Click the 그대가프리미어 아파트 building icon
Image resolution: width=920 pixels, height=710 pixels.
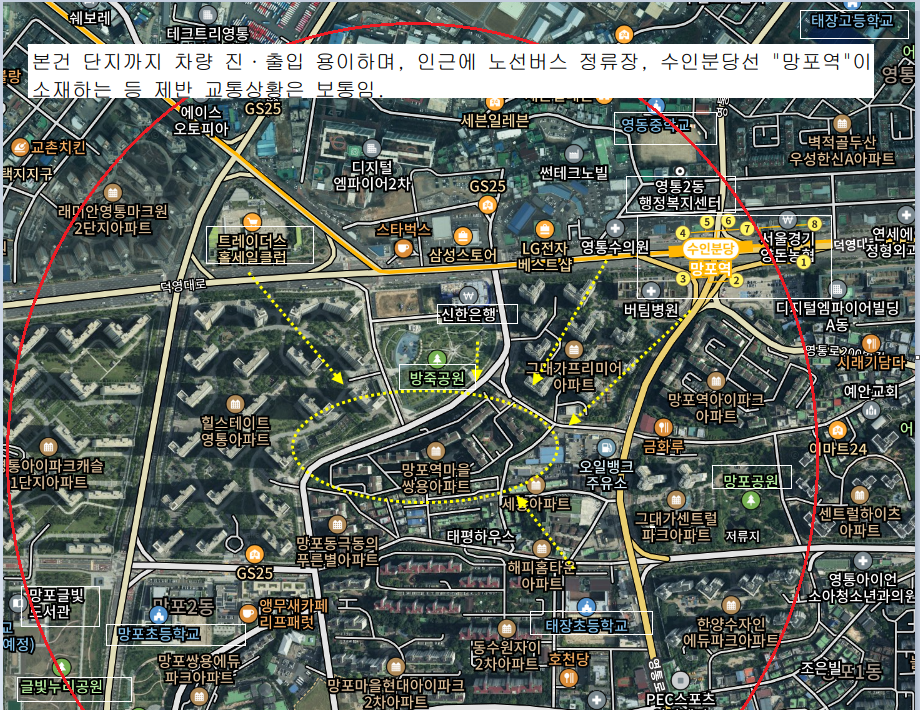tap(573, 350)
